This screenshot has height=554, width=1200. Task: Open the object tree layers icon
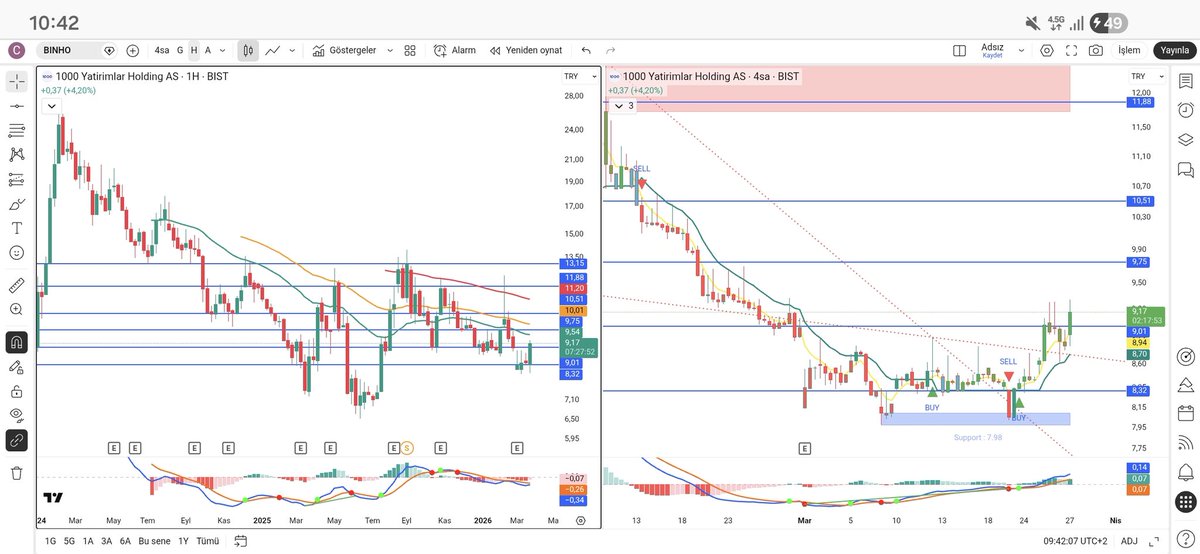point(1186,139)
